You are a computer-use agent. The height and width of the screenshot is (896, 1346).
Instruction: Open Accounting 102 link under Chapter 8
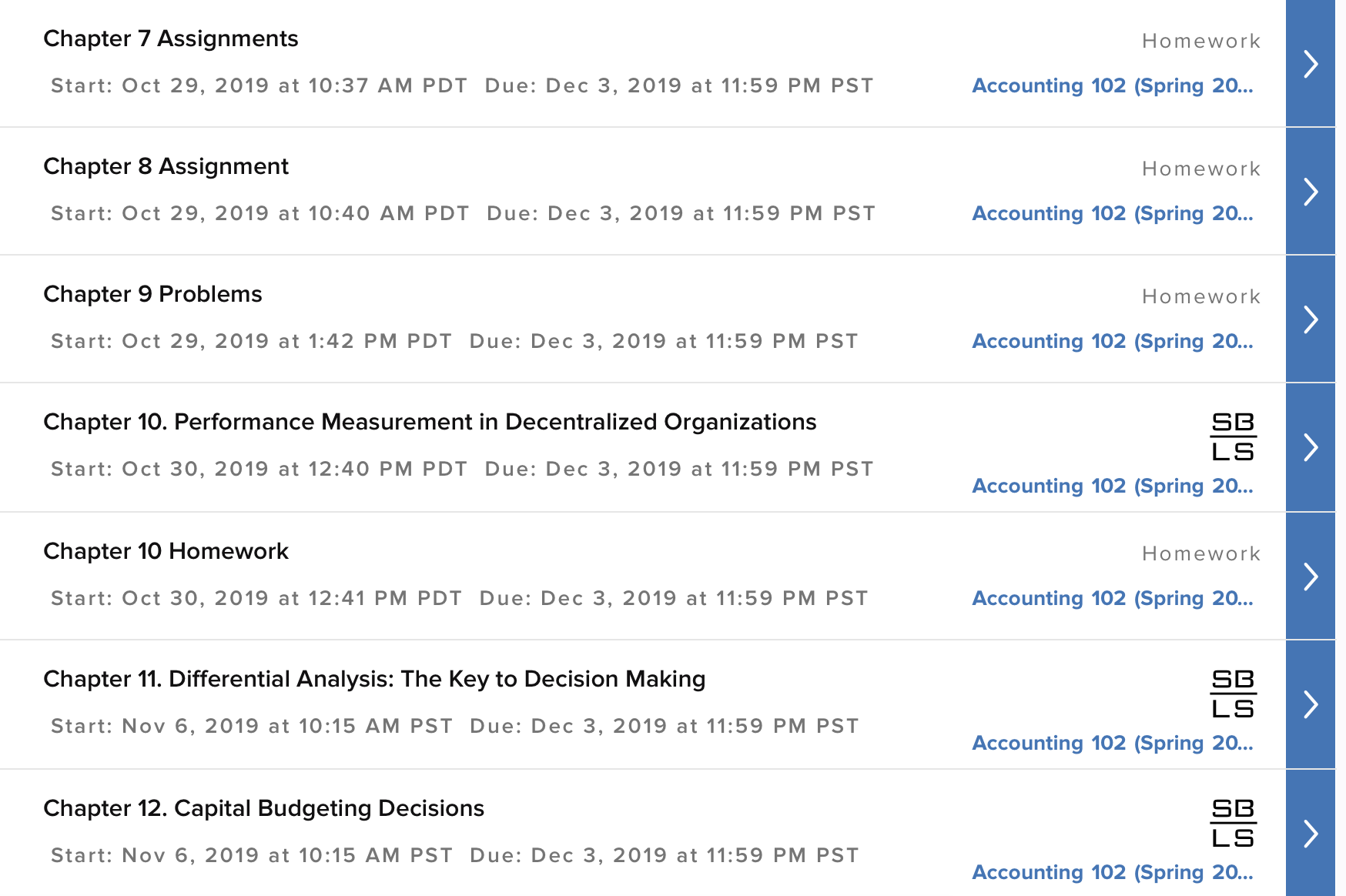tap(1113, 213)
